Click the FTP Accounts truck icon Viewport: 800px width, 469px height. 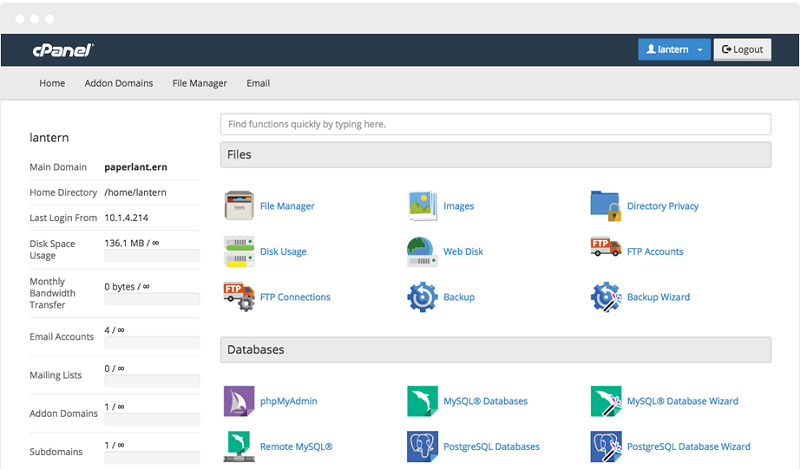click(606, 250)
